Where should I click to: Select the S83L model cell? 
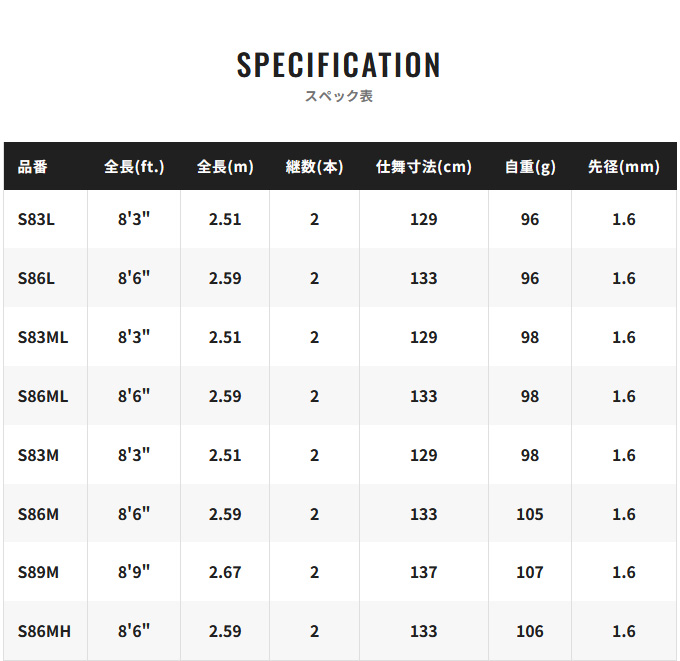[x=36, y=220]
